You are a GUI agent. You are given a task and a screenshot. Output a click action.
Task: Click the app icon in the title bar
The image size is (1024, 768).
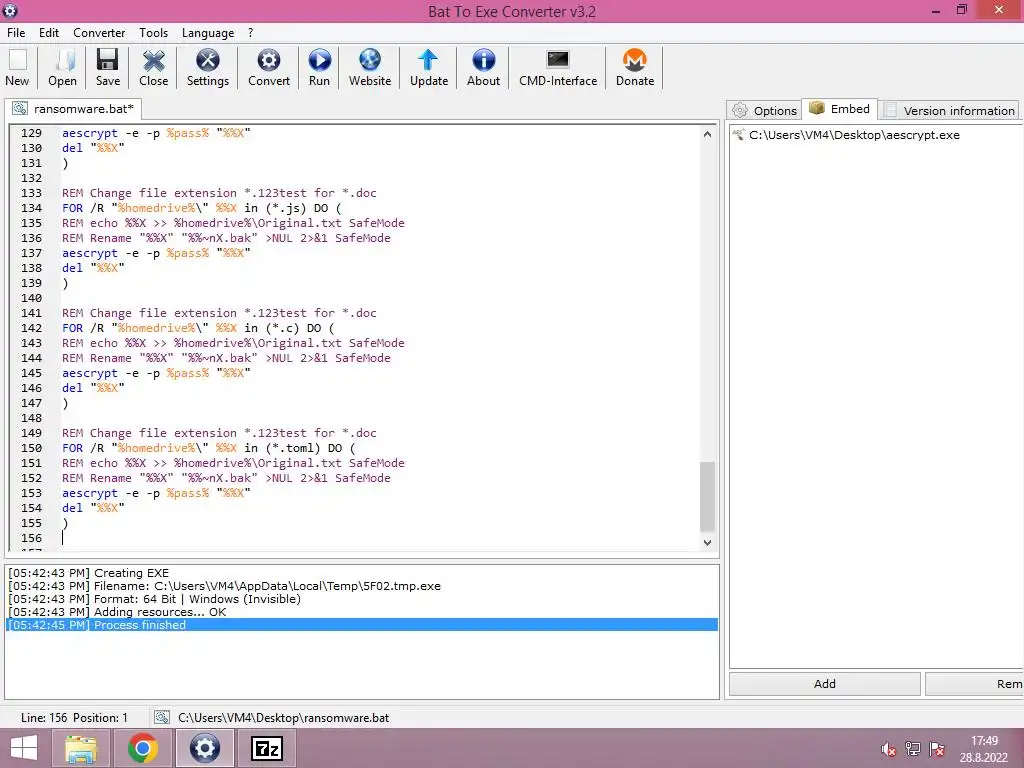pyautogui.click(x=10, y=10)
